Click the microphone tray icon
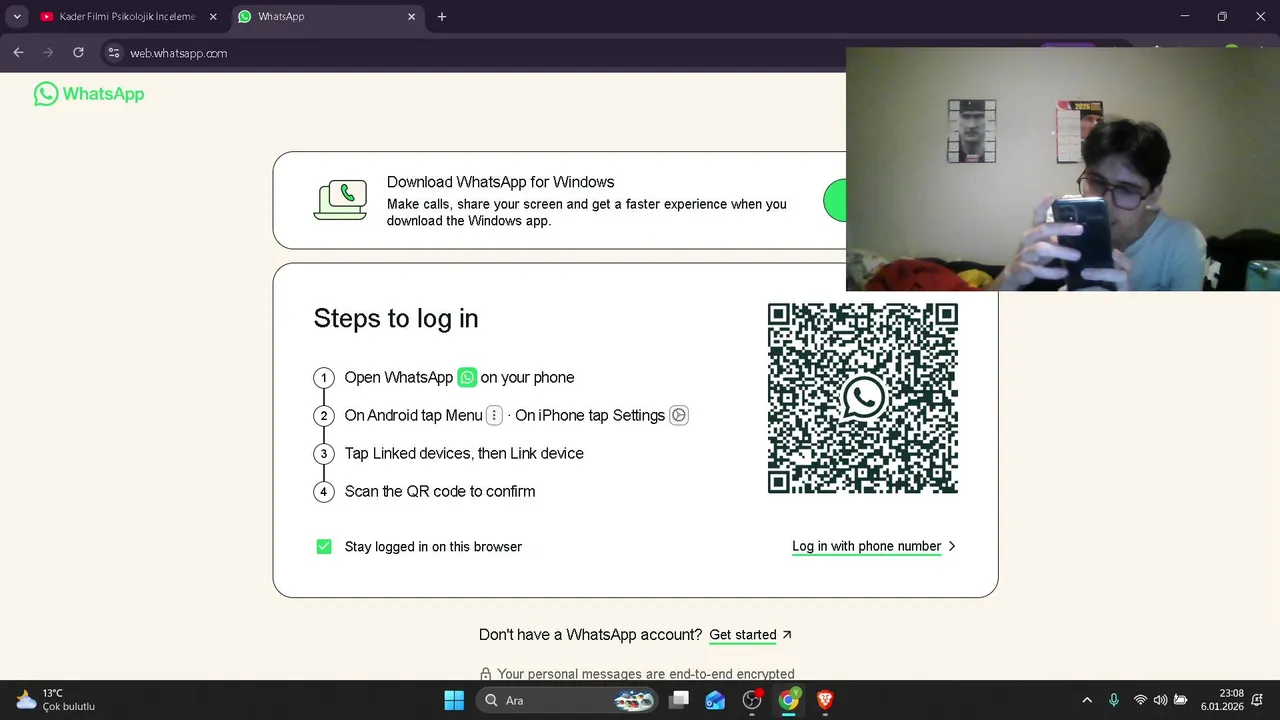1280x720 pixels. (1114, 700)
